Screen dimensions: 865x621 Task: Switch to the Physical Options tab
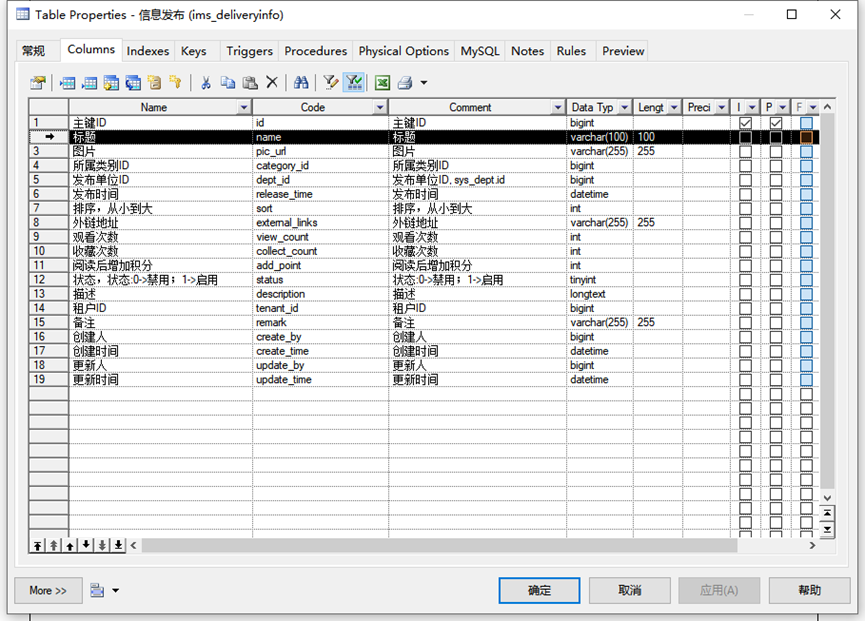pyautogui.click(x=404, y=51)
